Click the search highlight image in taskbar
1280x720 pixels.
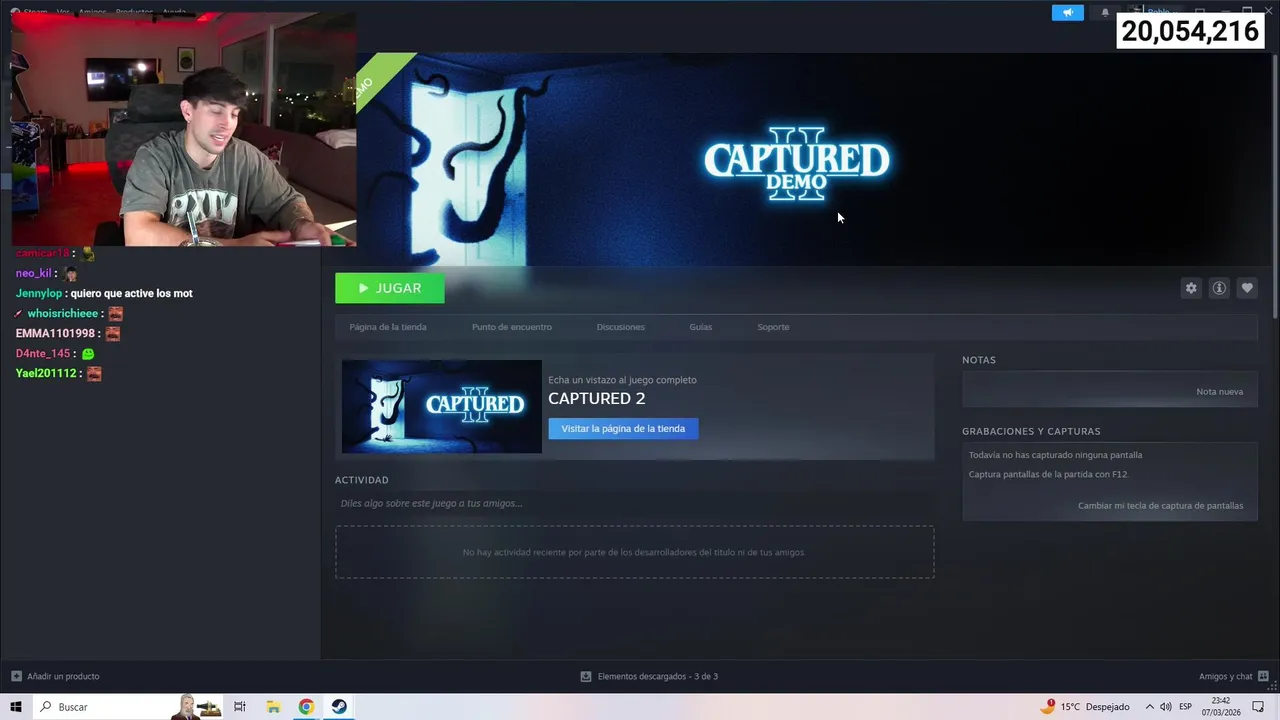click(x=195, y=706)
